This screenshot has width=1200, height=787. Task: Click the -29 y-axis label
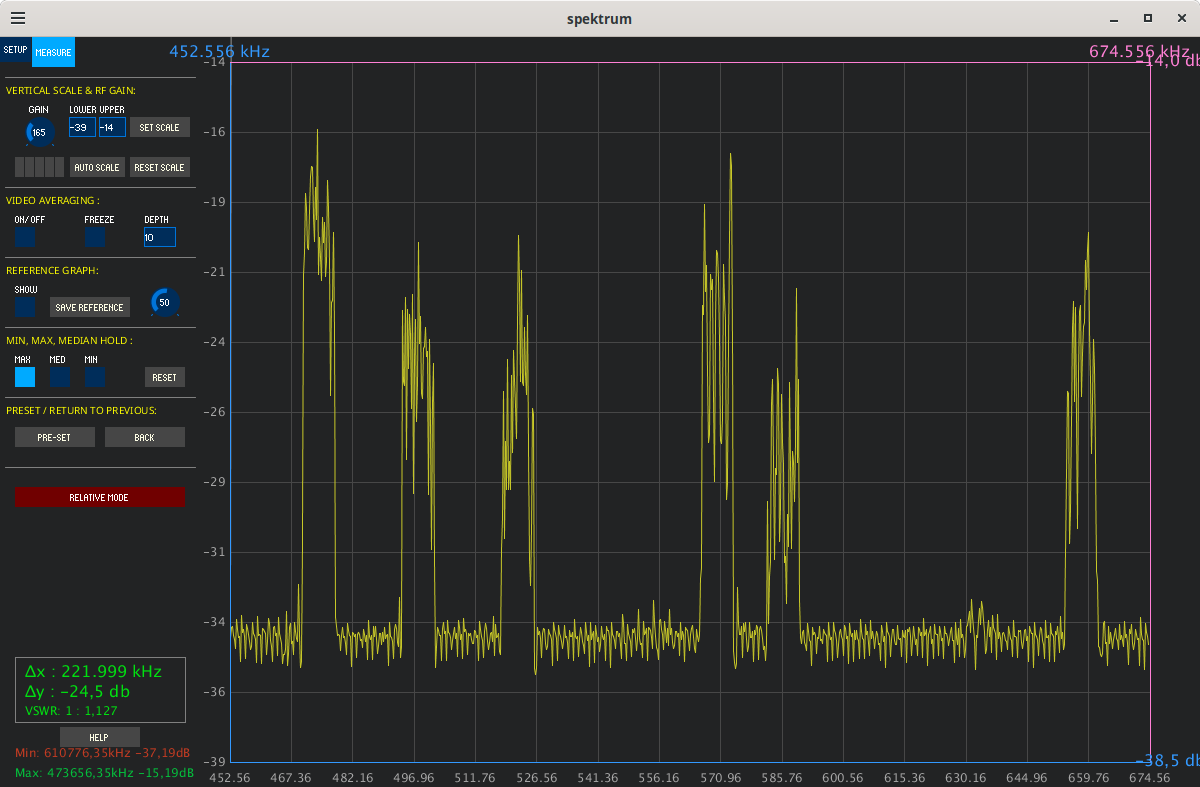pyautogui.click(x=215, y=482)
